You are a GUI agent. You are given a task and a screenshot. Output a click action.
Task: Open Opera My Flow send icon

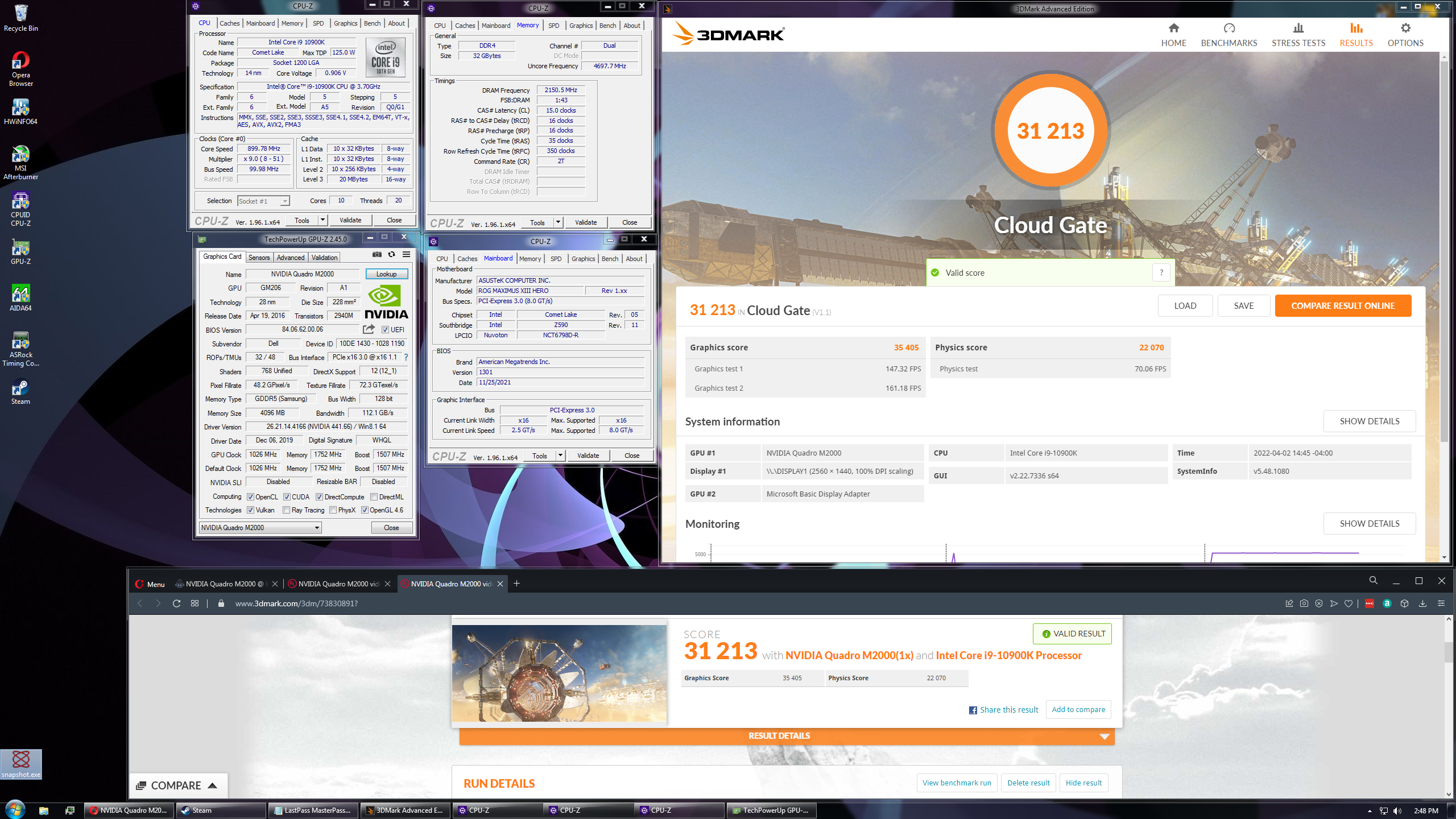[1334, 603]
